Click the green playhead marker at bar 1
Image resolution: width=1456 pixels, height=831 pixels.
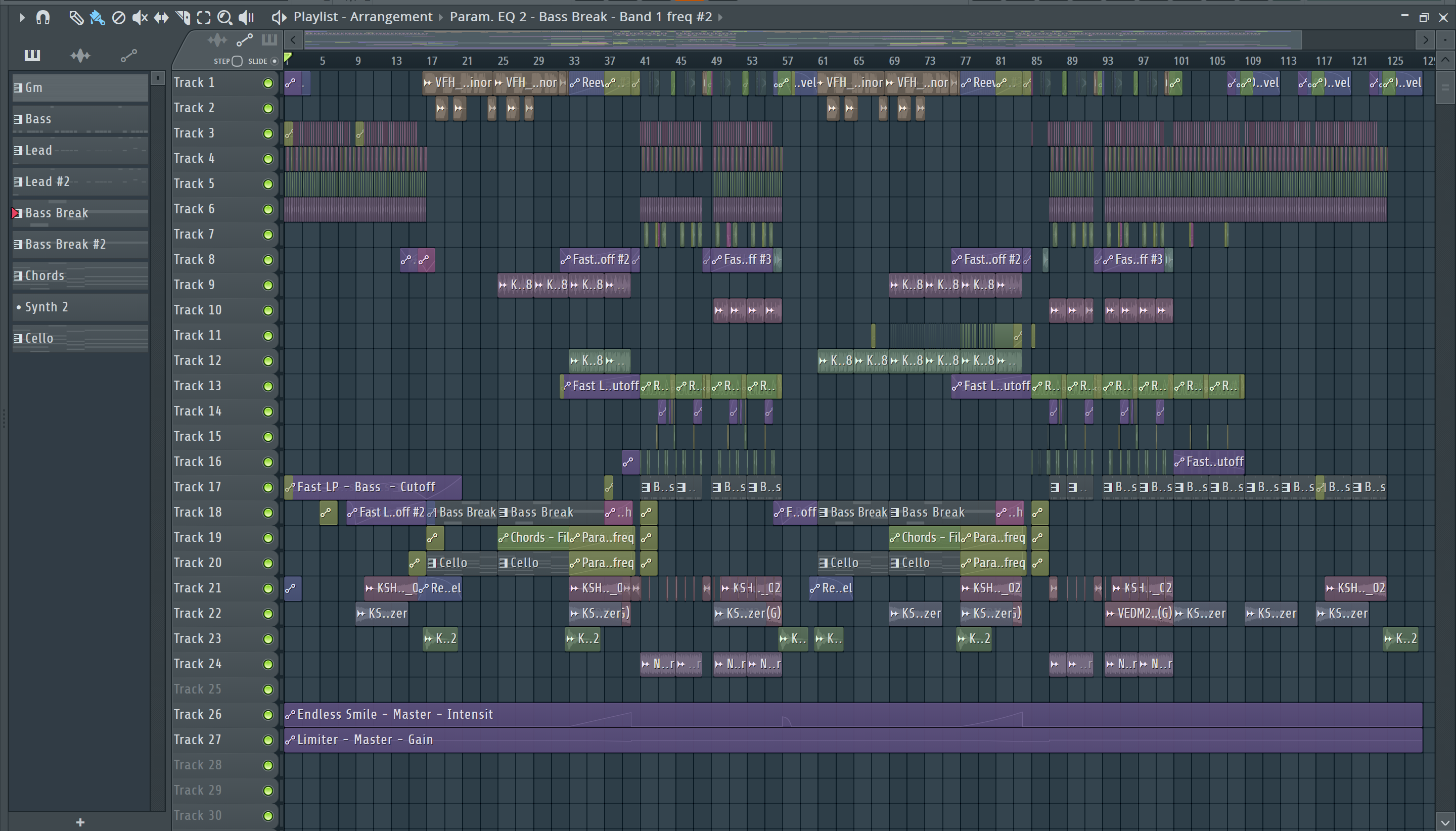click(x=288, y=58)
